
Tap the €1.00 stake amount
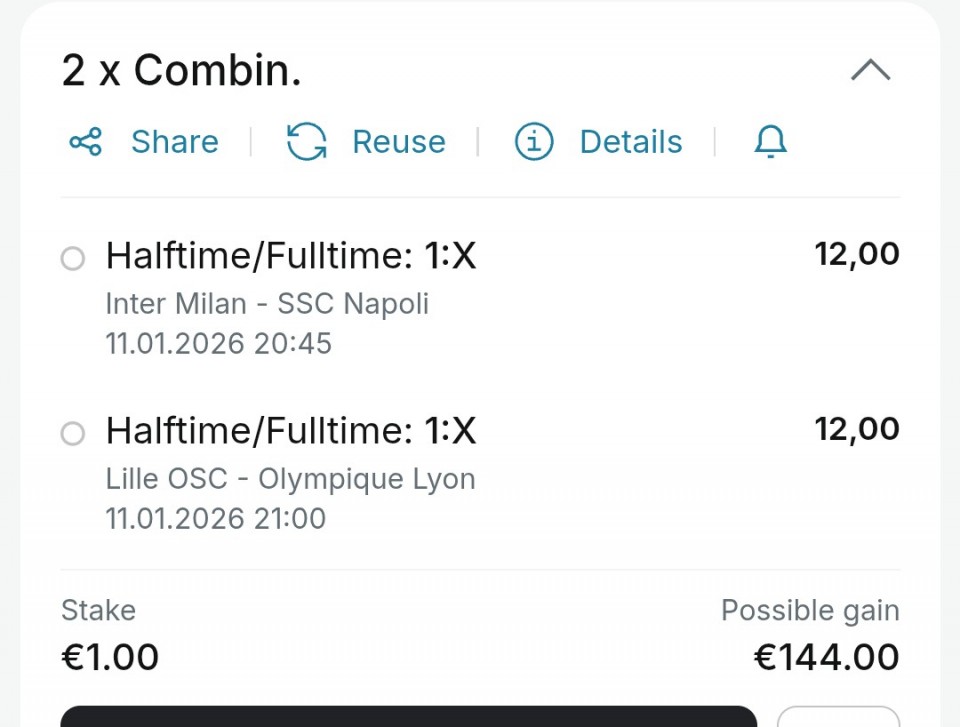click(110, 657)
